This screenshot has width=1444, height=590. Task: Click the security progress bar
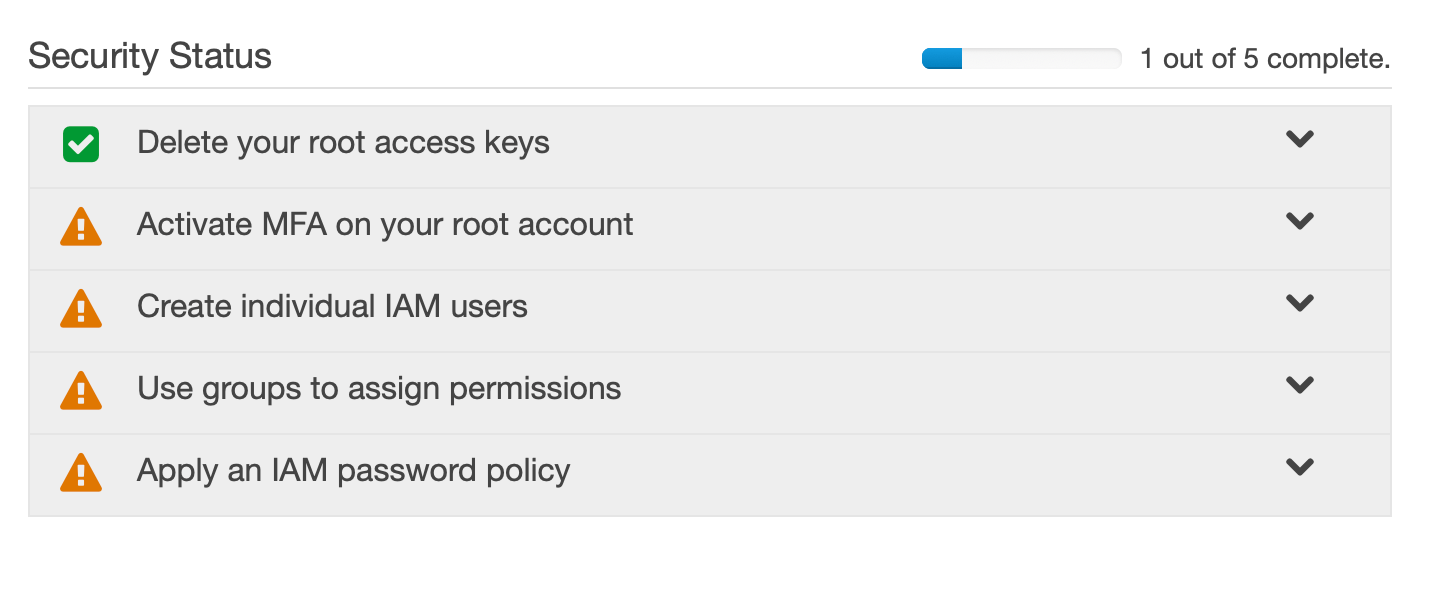pos(1021,58)
